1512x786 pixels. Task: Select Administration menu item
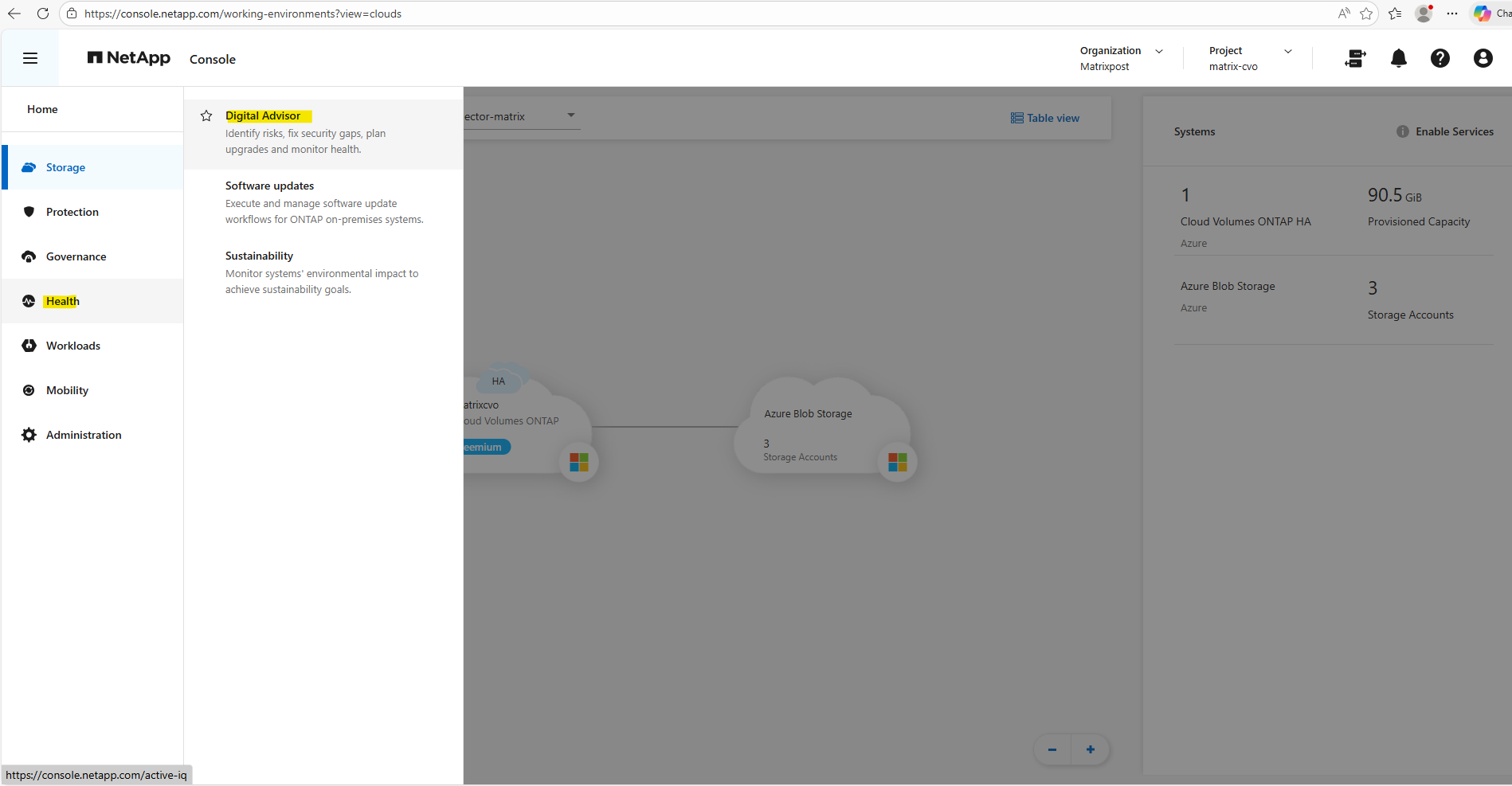92,435
